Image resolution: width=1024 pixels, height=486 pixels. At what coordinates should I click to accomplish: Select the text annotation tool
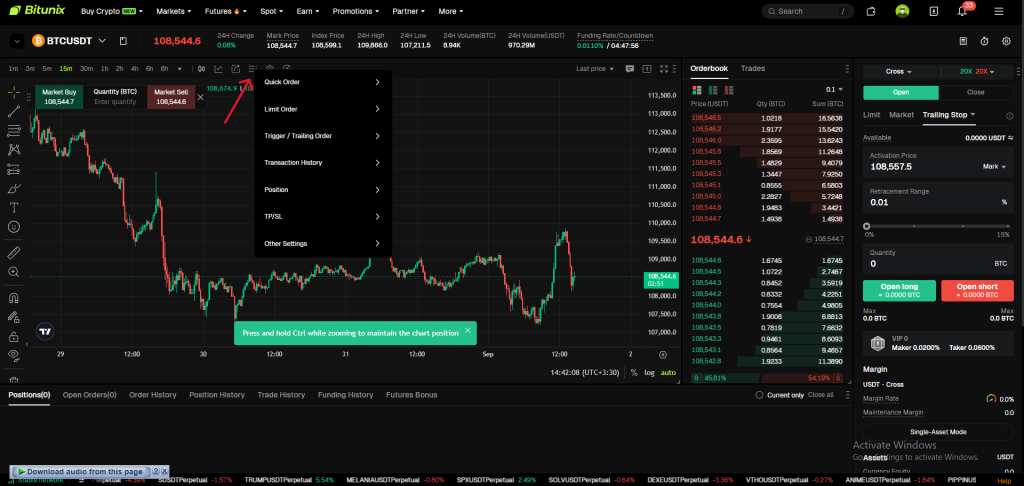[x=14, y=208]
